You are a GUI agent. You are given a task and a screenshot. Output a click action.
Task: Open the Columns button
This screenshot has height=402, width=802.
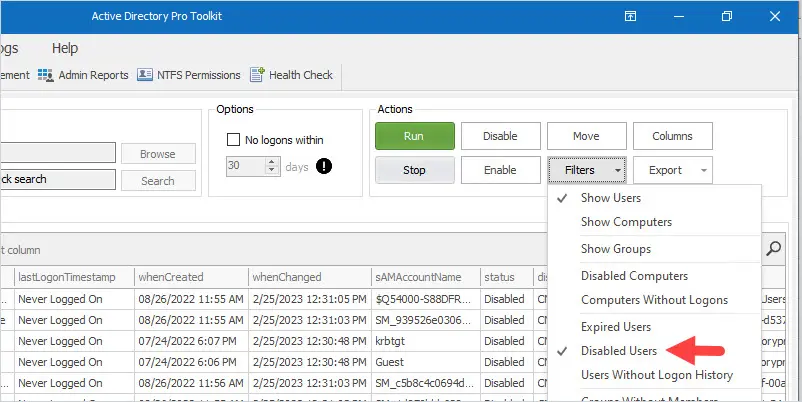click(x=673, y=136)
